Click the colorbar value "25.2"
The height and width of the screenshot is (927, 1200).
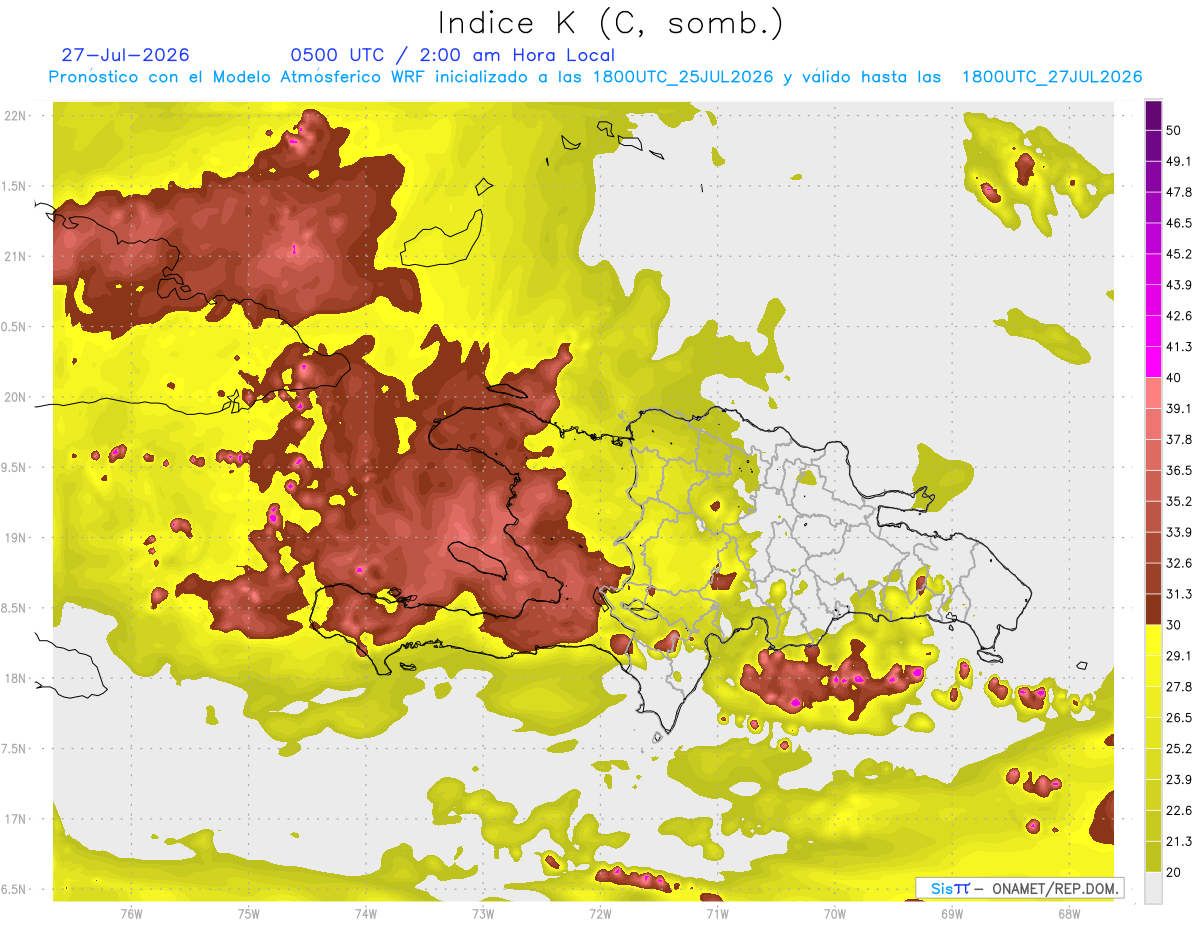1179,749
